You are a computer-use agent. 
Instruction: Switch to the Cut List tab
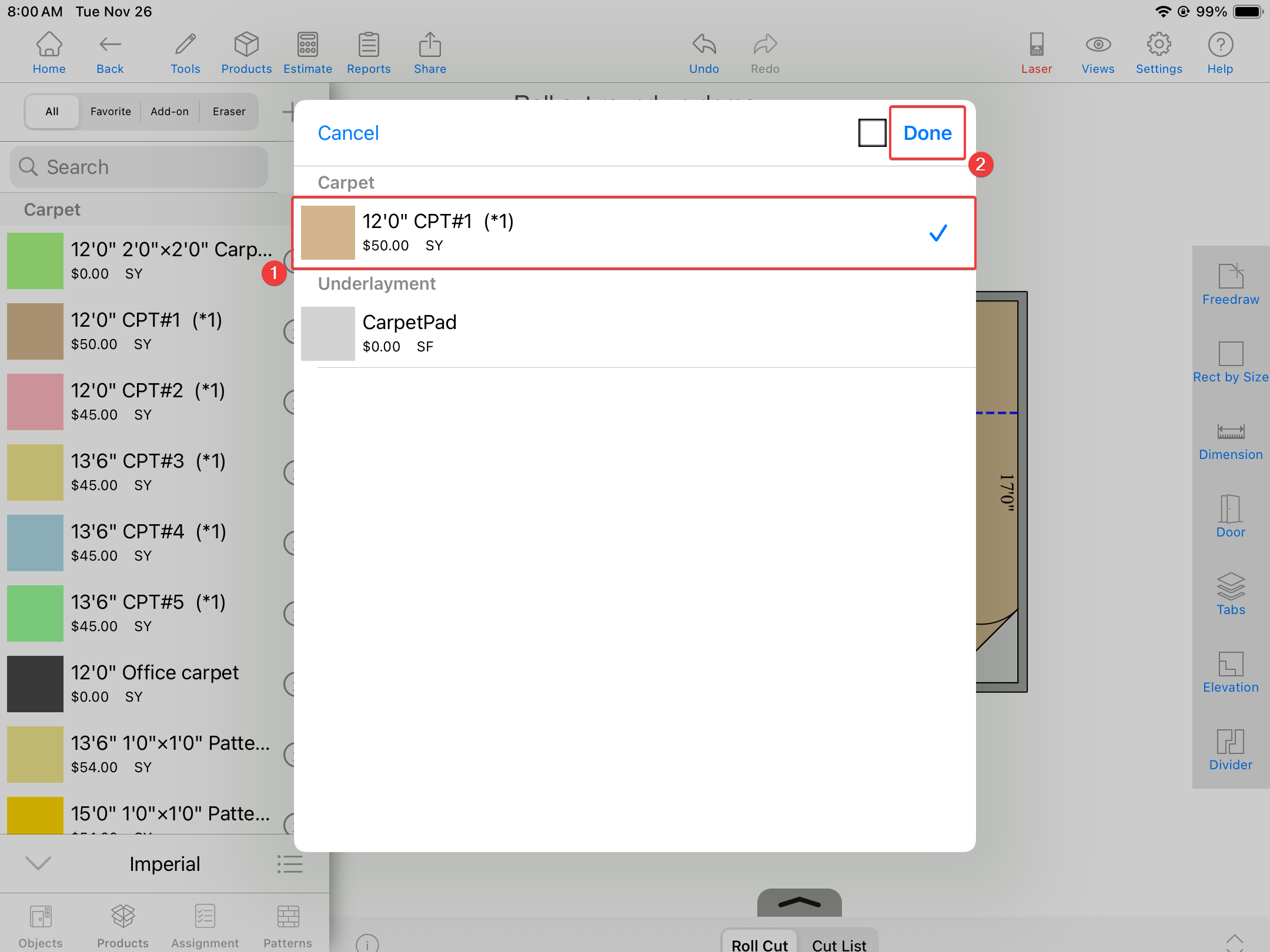tap(838, 944)
